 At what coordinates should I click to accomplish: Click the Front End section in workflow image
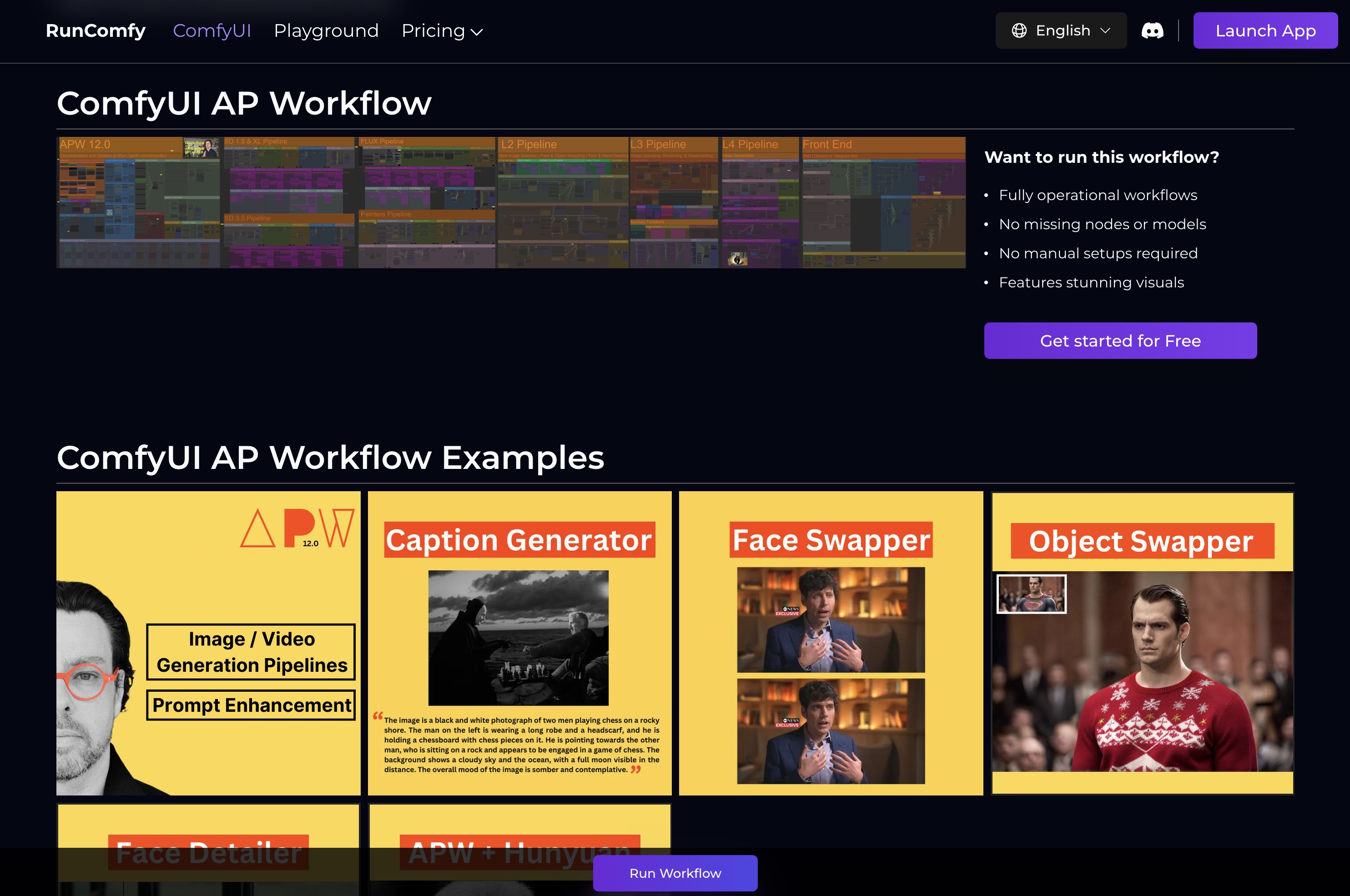pos(883,202)
